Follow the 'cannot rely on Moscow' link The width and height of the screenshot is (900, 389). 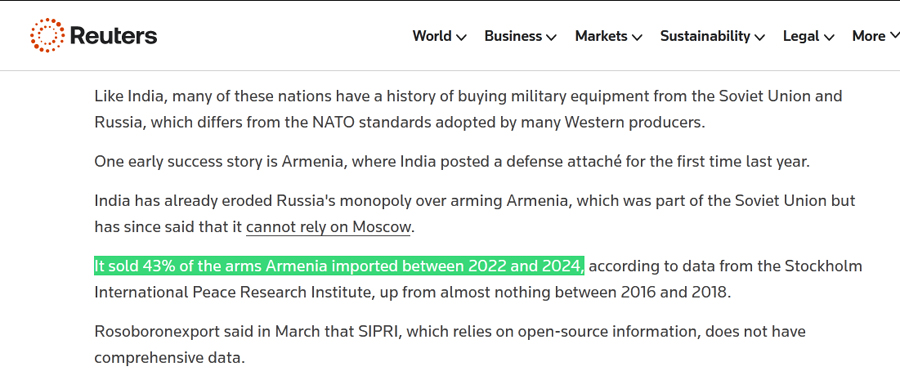tap(328, 227)
